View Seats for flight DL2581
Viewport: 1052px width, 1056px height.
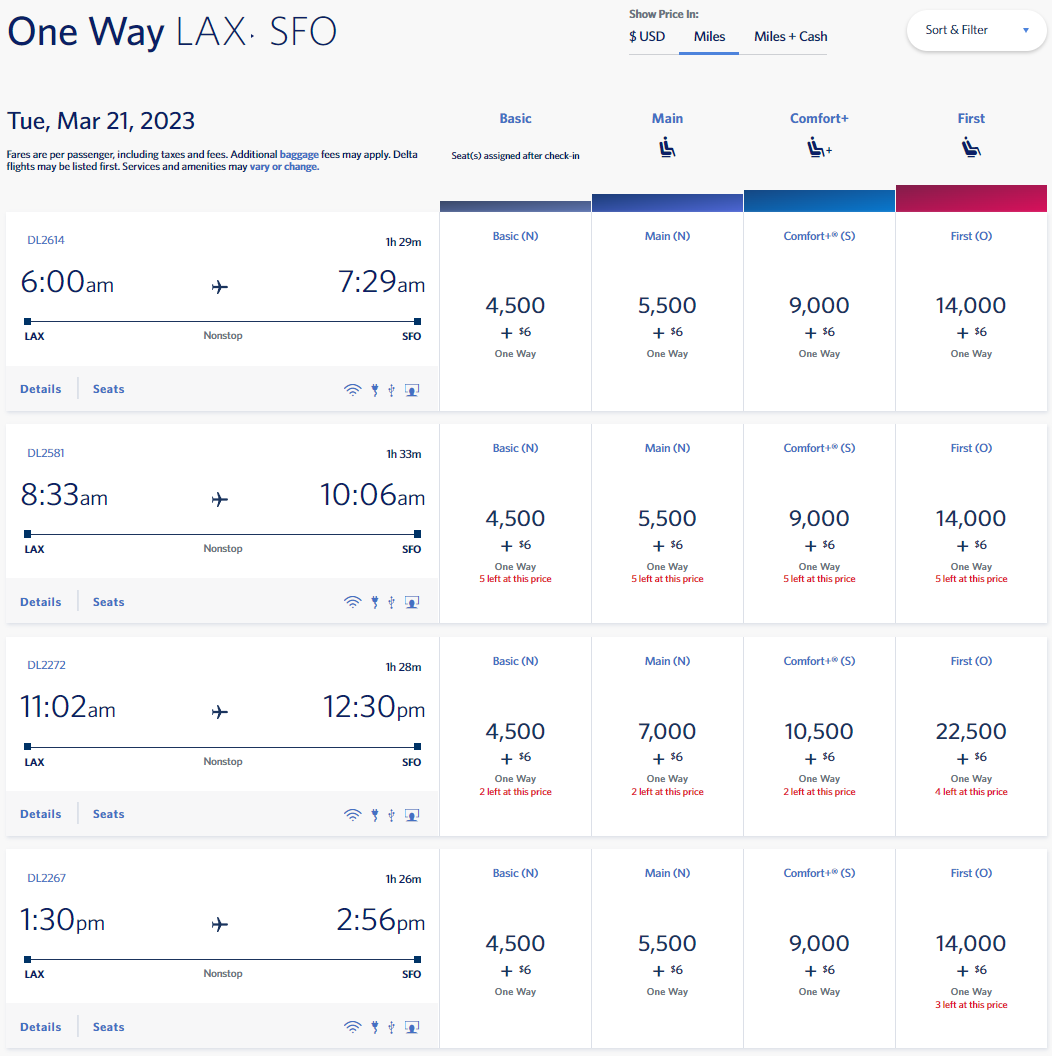point(108,602)
